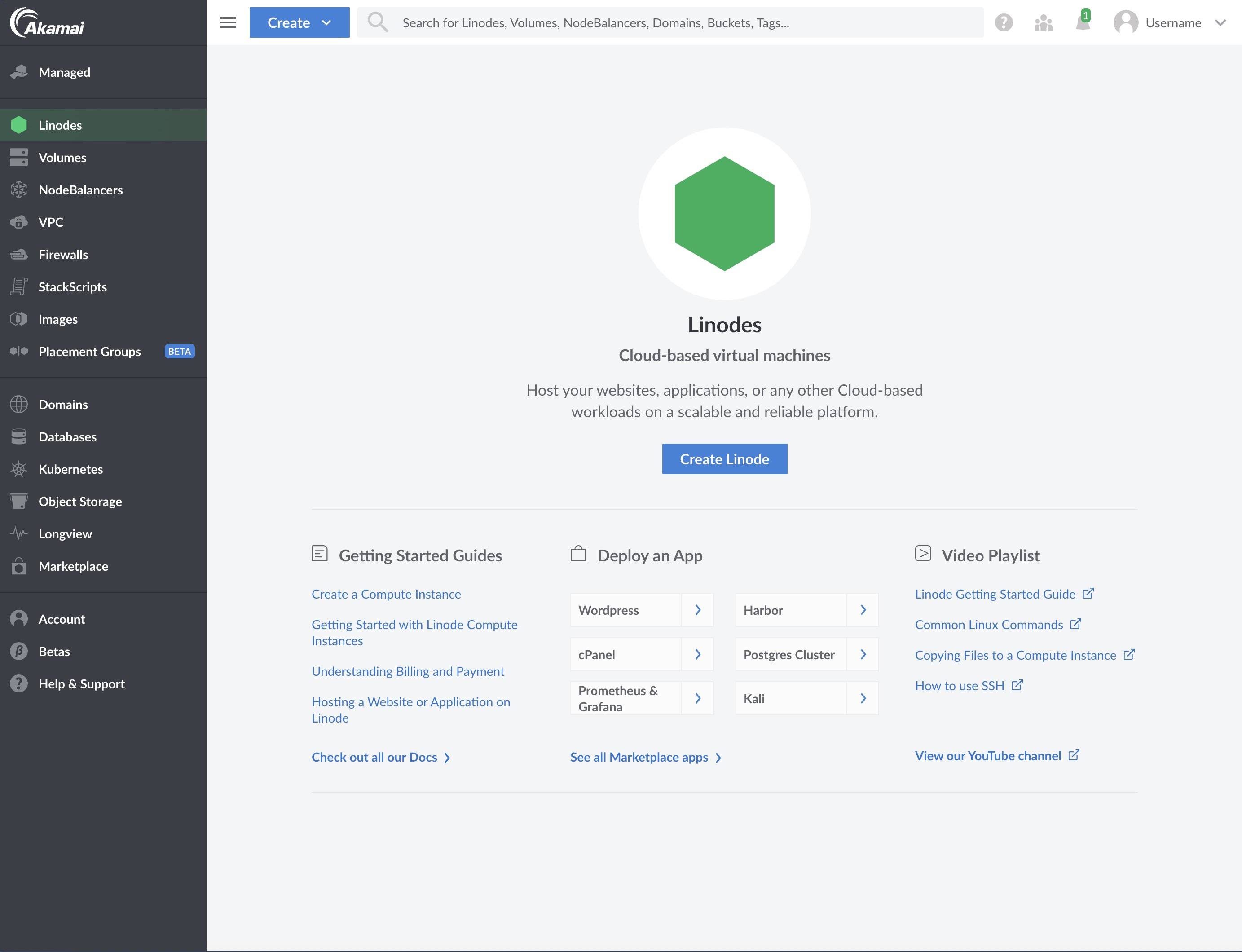1242x952 pixels.
Task: Expand the Prometheus & Grafana app entry
Action: point(697,698)
